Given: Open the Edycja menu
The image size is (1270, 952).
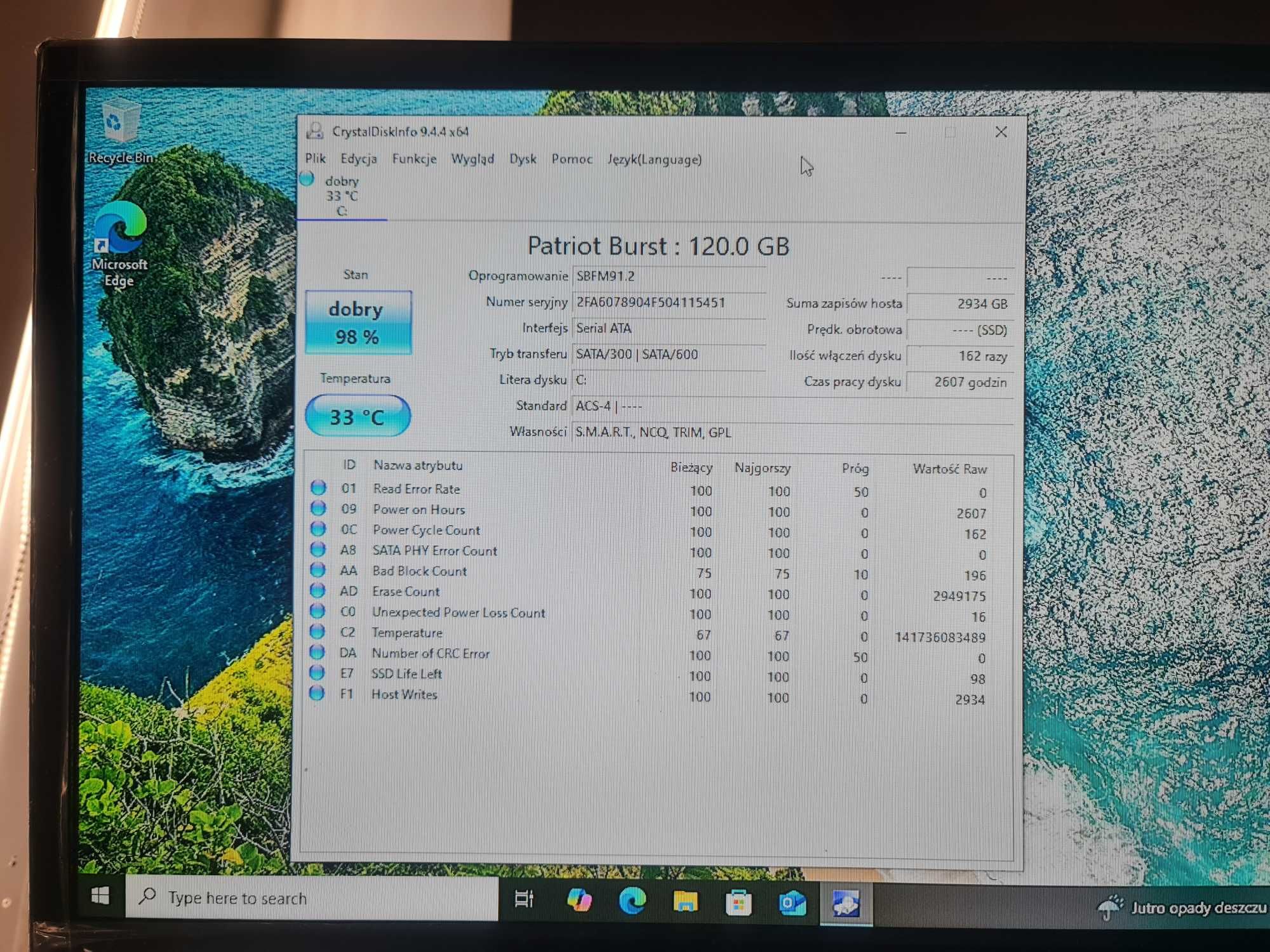Looking at the screenshot, I should tap(359, 159).
